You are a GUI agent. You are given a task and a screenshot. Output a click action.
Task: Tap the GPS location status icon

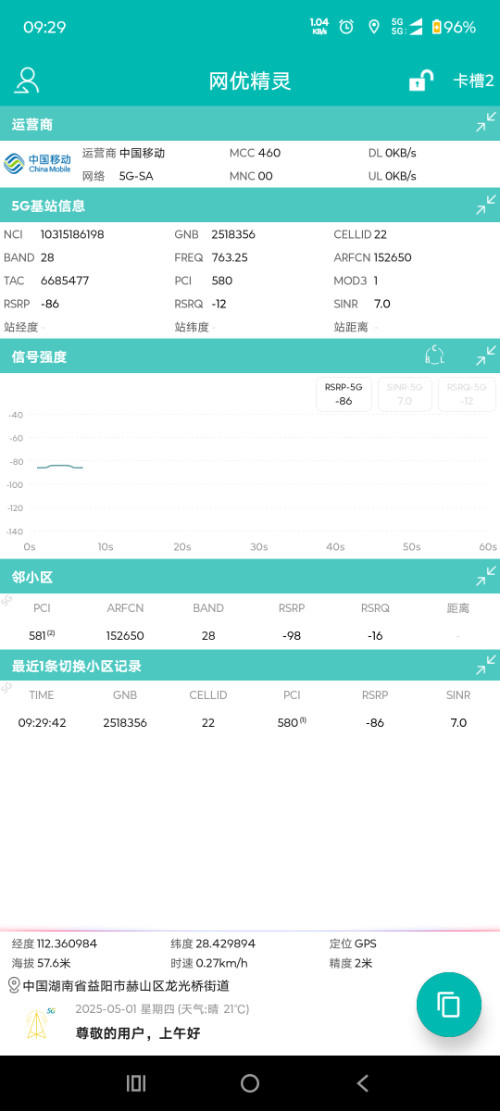(374, 27)
